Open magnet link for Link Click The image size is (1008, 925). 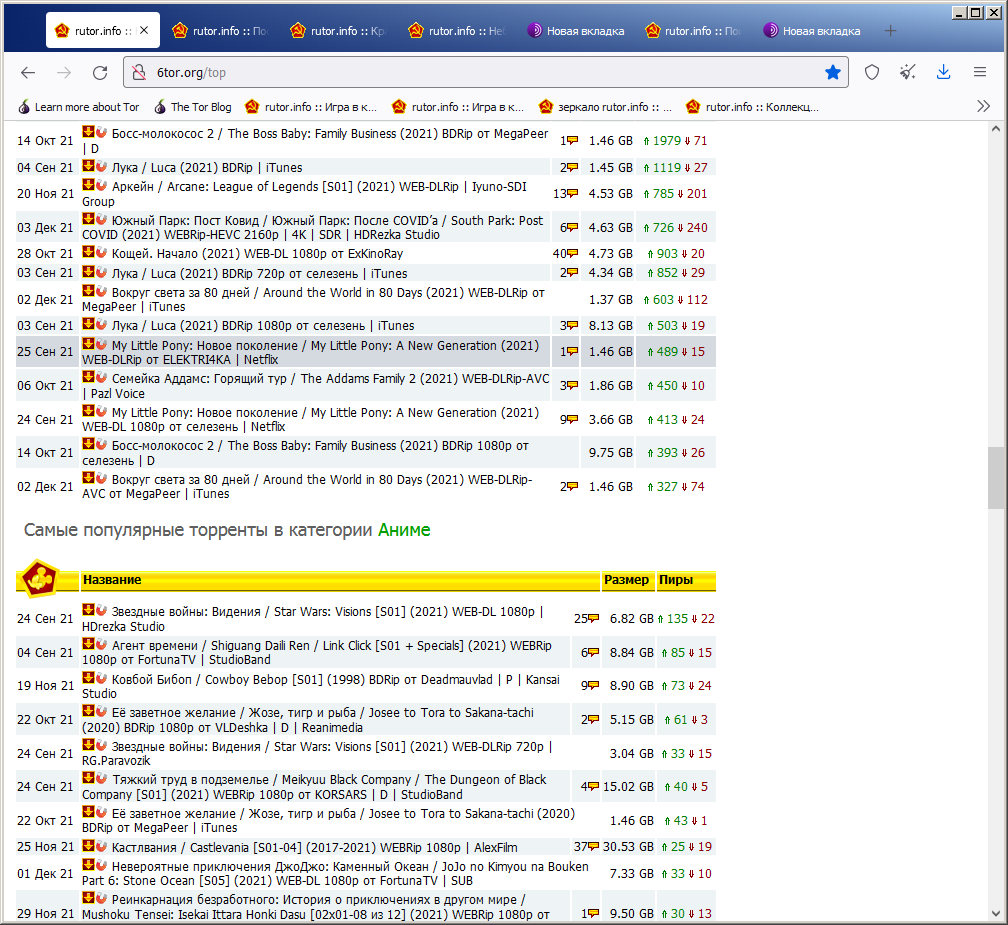pyautogui.click(x=101, y=644)
